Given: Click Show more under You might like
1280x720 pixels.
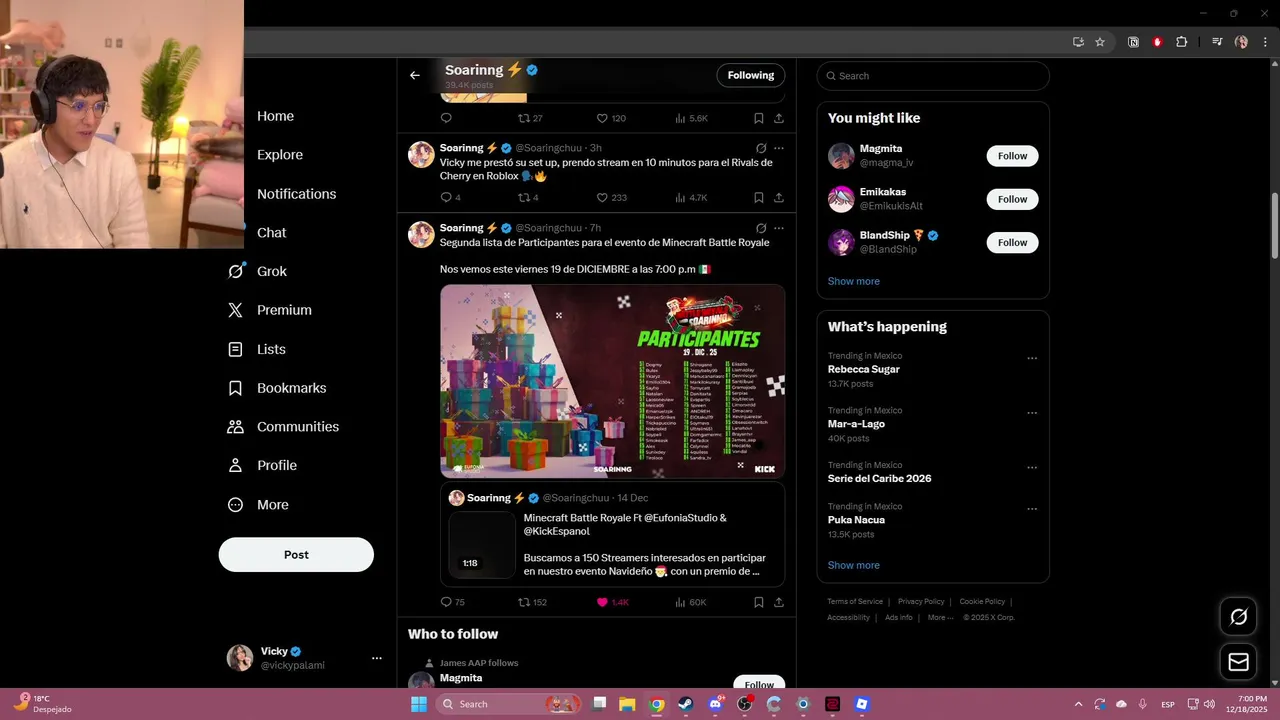Looking at the screenshot, I should [x=854, y=281].
